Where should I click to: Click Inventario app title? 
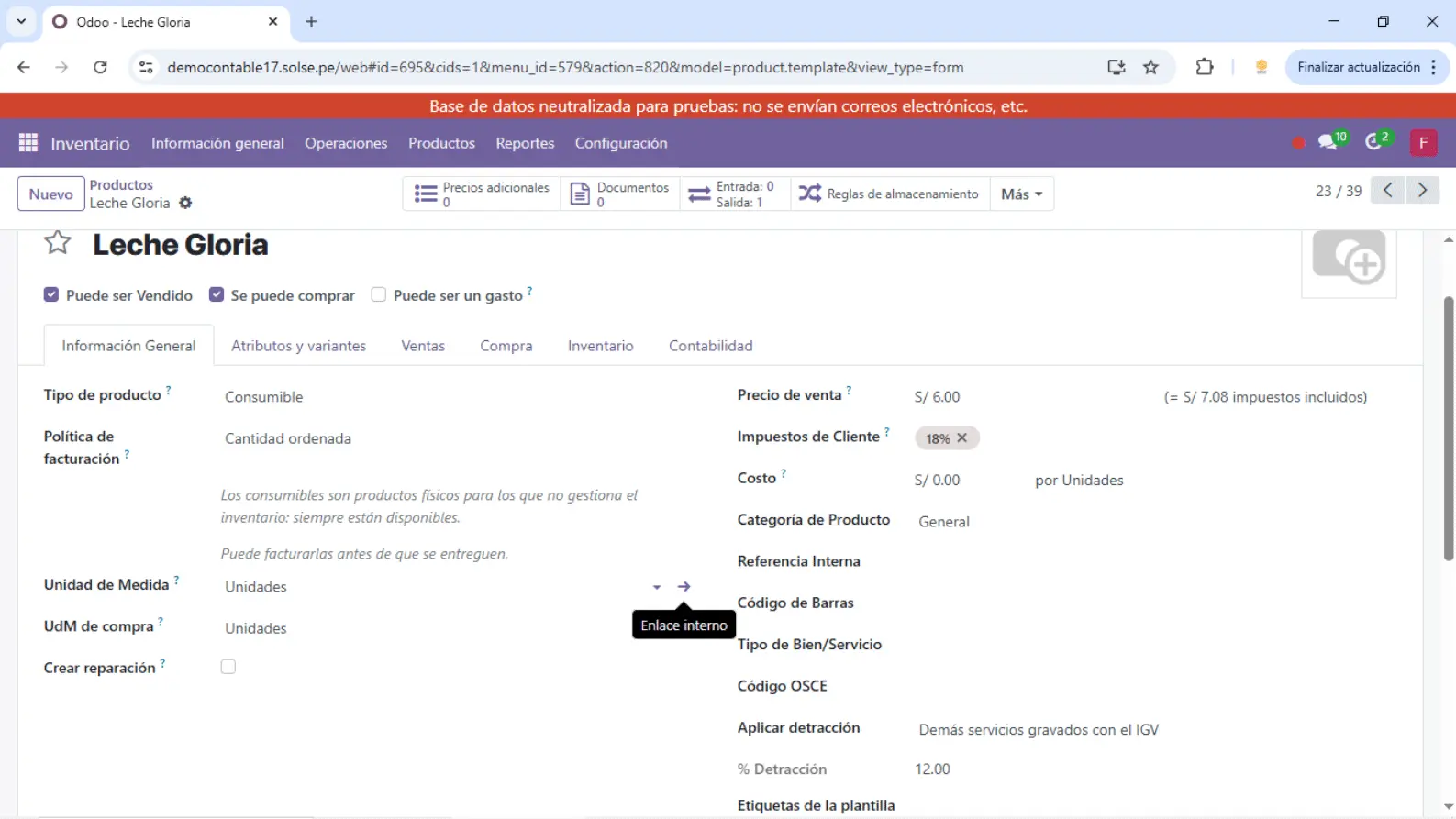[90, 144]
